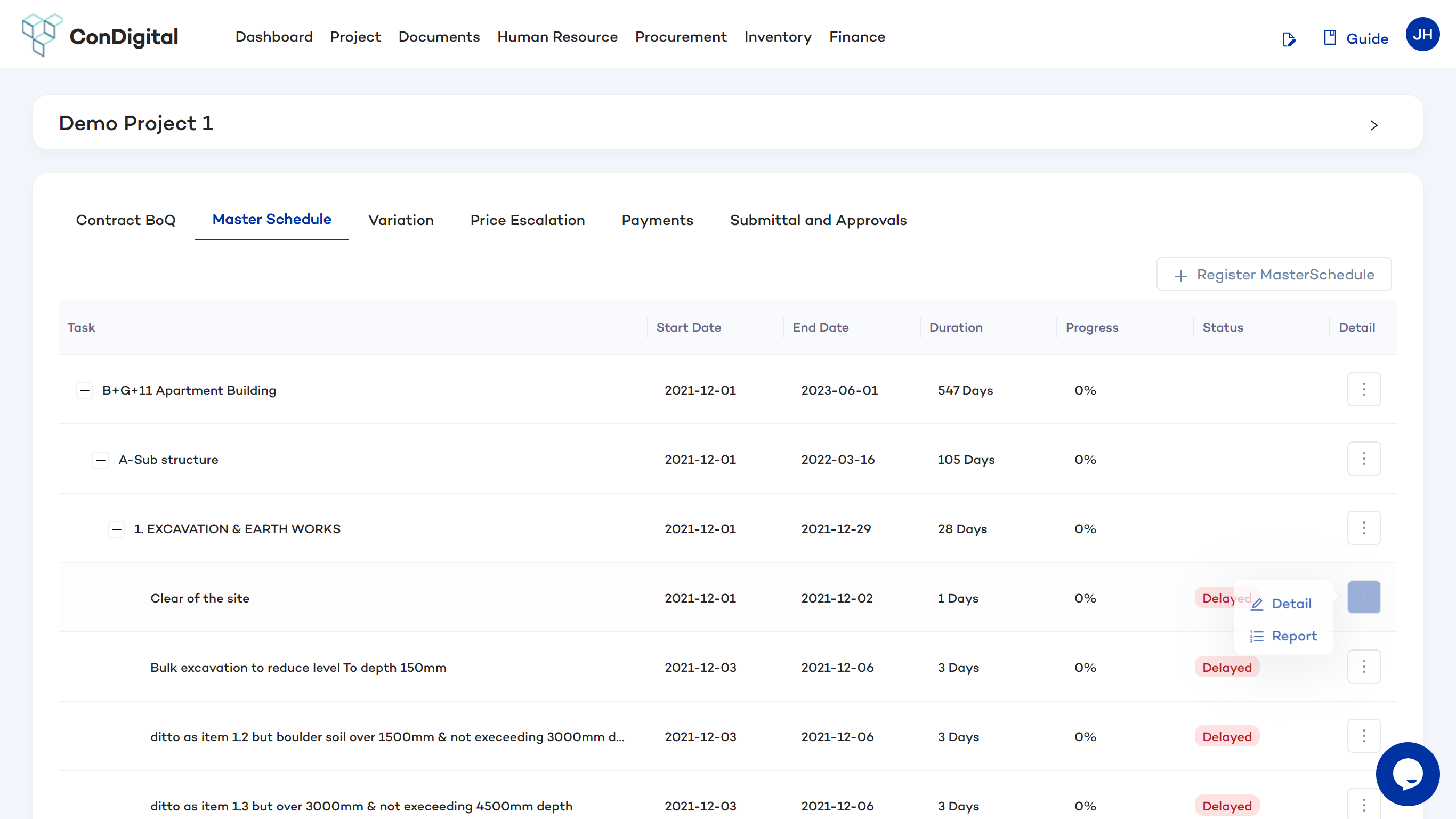
Task: Choose Detail from the popup menu
Action: 1290,604
